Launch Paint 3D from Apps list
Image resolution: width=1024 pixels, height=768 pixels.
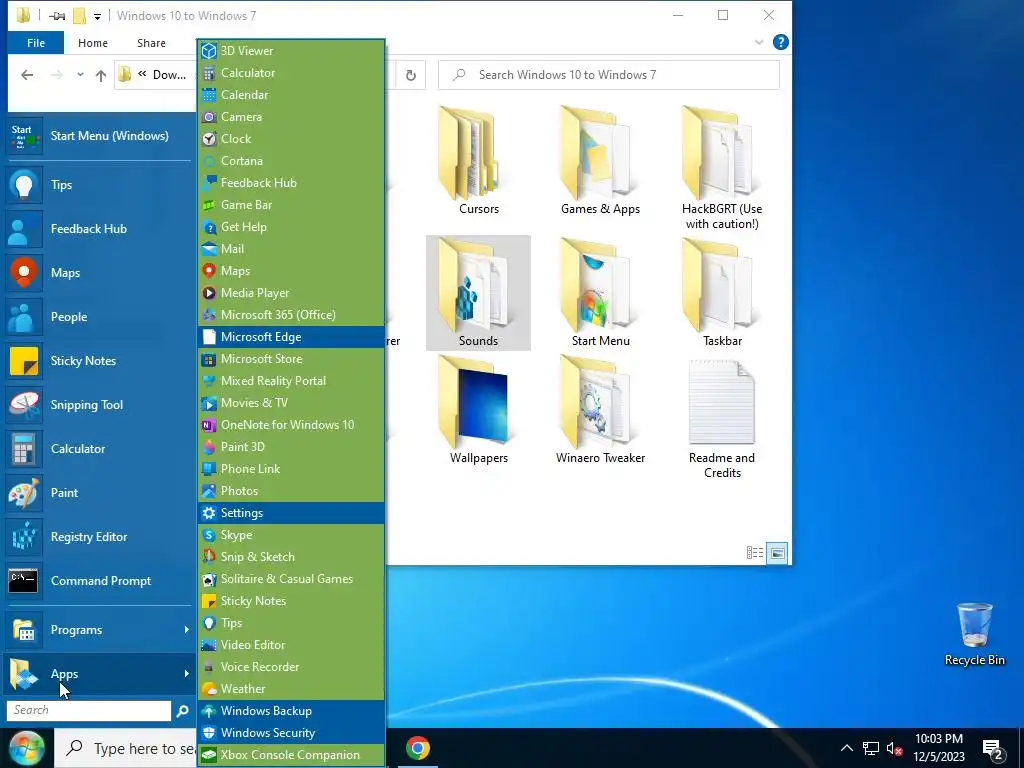click(291, 447)
